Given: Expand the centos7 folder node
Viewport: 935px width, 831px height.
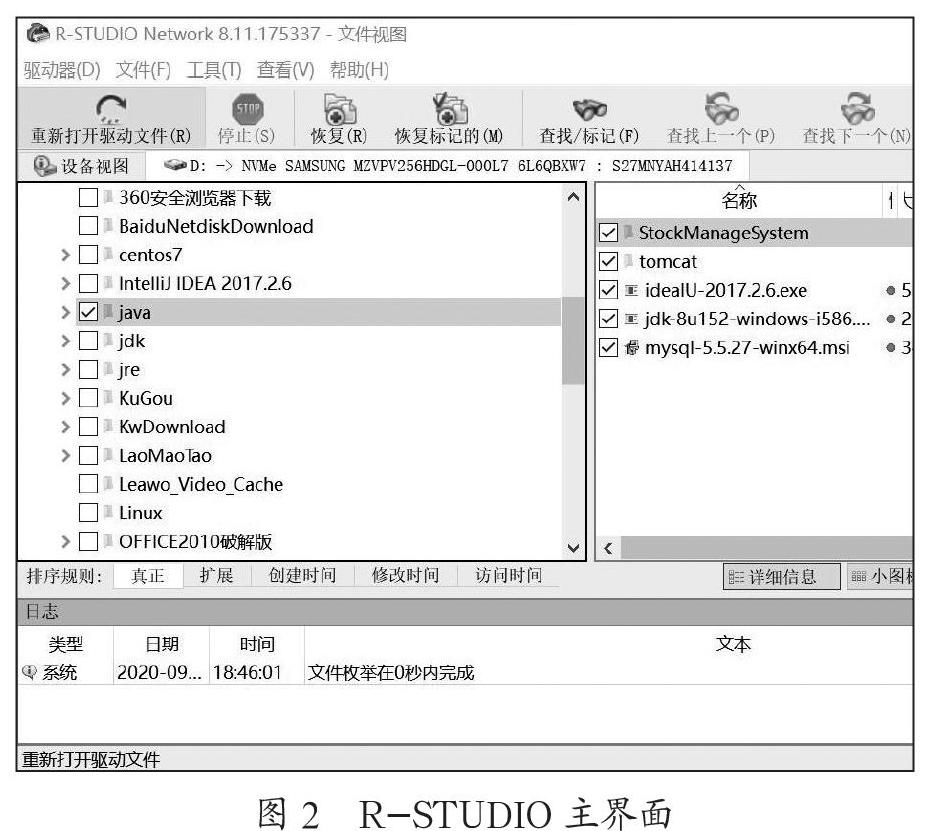Looking at the screenshot, I should 66,255.
